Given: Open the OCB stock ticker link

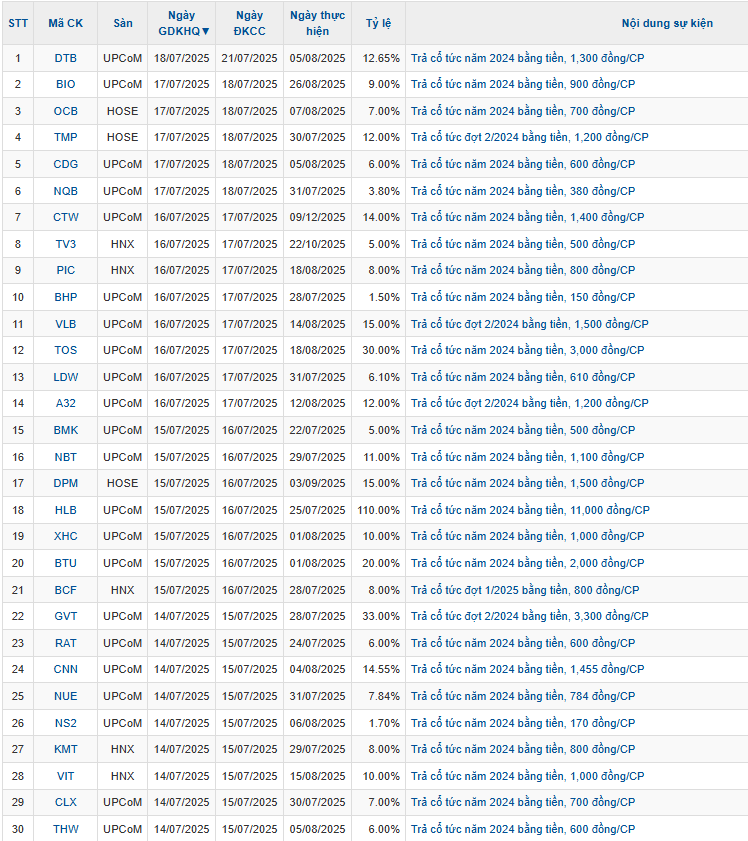Looking at the screenshot, I should (65, 111).
